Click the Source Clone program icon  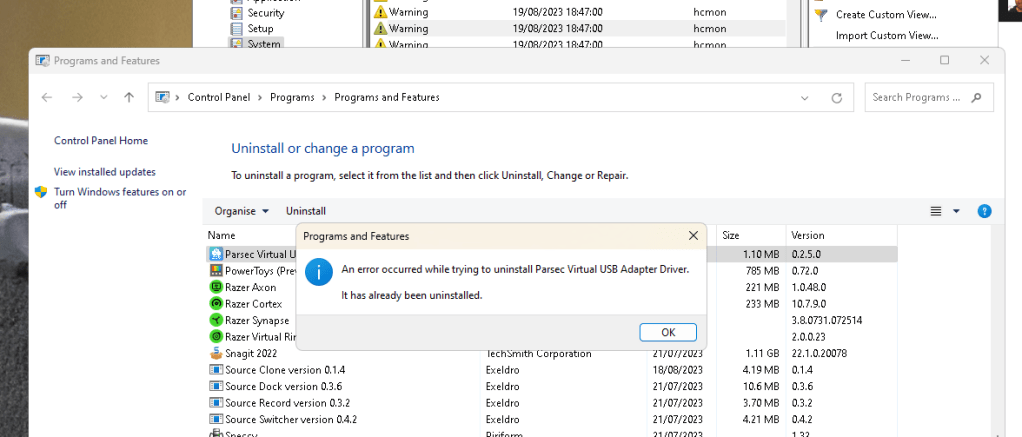click(216, 370)
